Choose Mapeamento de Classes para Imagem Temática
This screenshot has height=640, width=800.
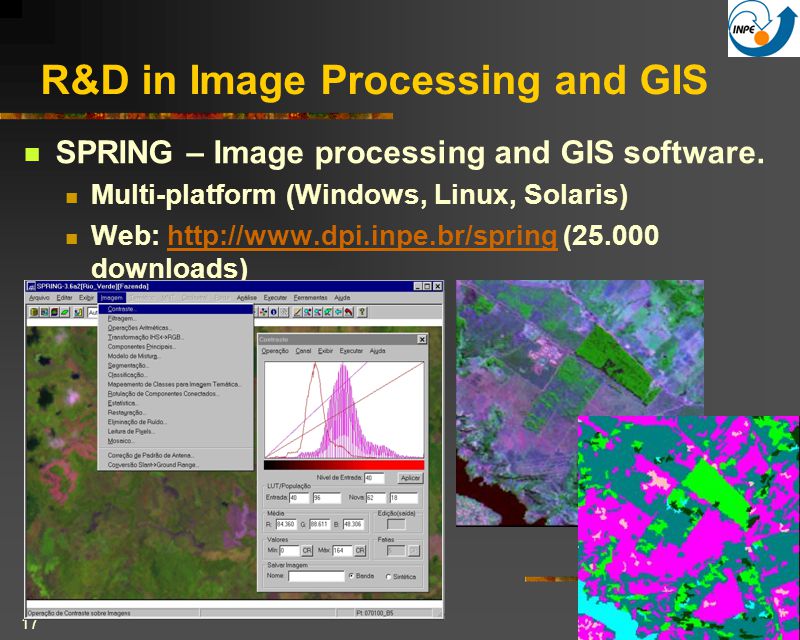click(x=176, y=384)
